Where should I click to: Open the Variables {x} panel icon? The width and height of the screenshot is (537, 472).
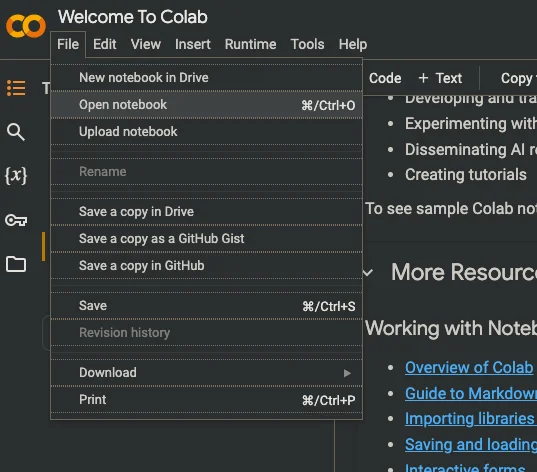(16, 175)
